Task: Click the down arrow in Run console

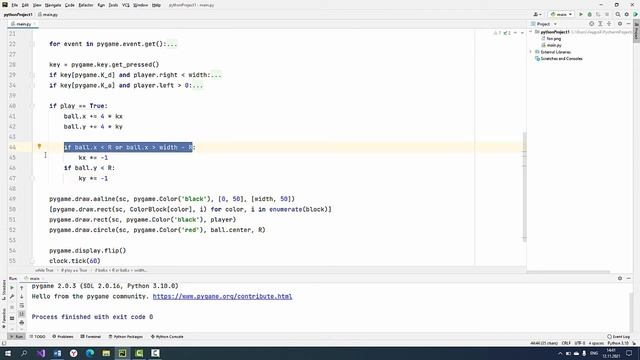Action: click(22, 297)
